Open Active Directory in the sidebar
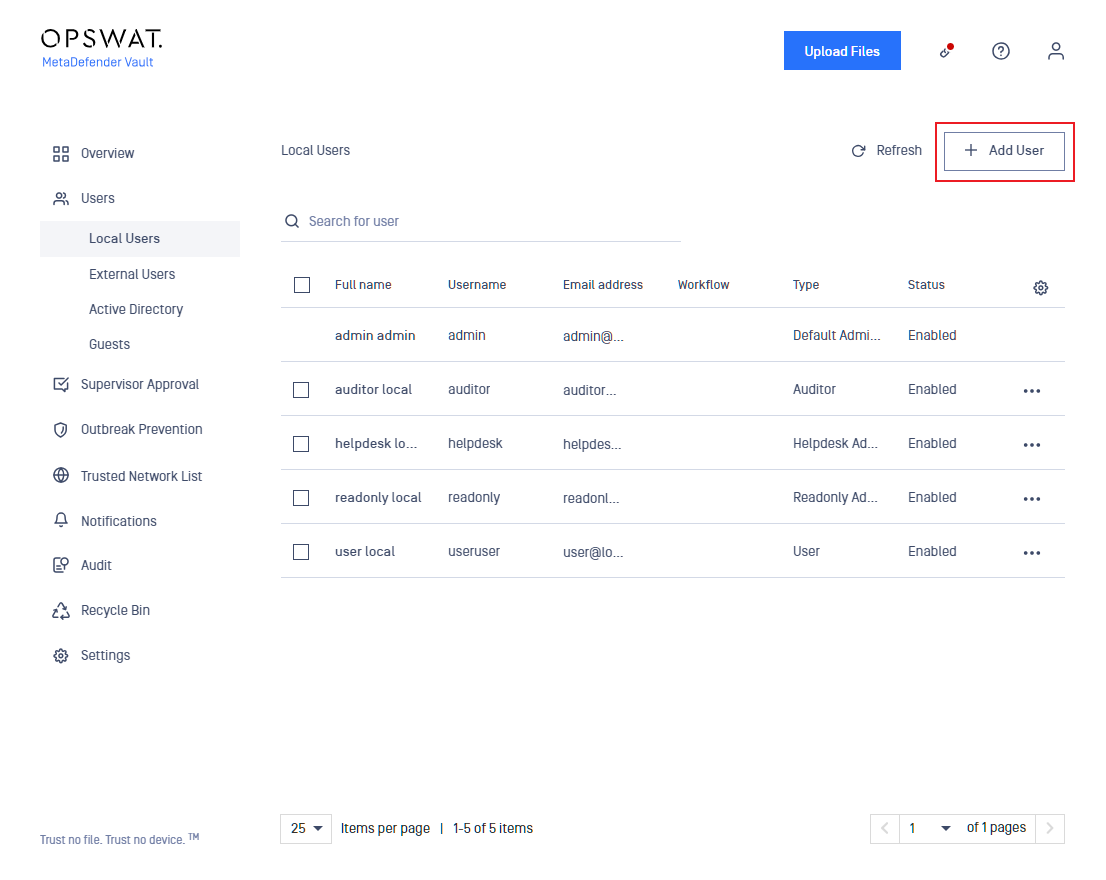Viewport: 1106px width, 880px height. coord(136,310)
